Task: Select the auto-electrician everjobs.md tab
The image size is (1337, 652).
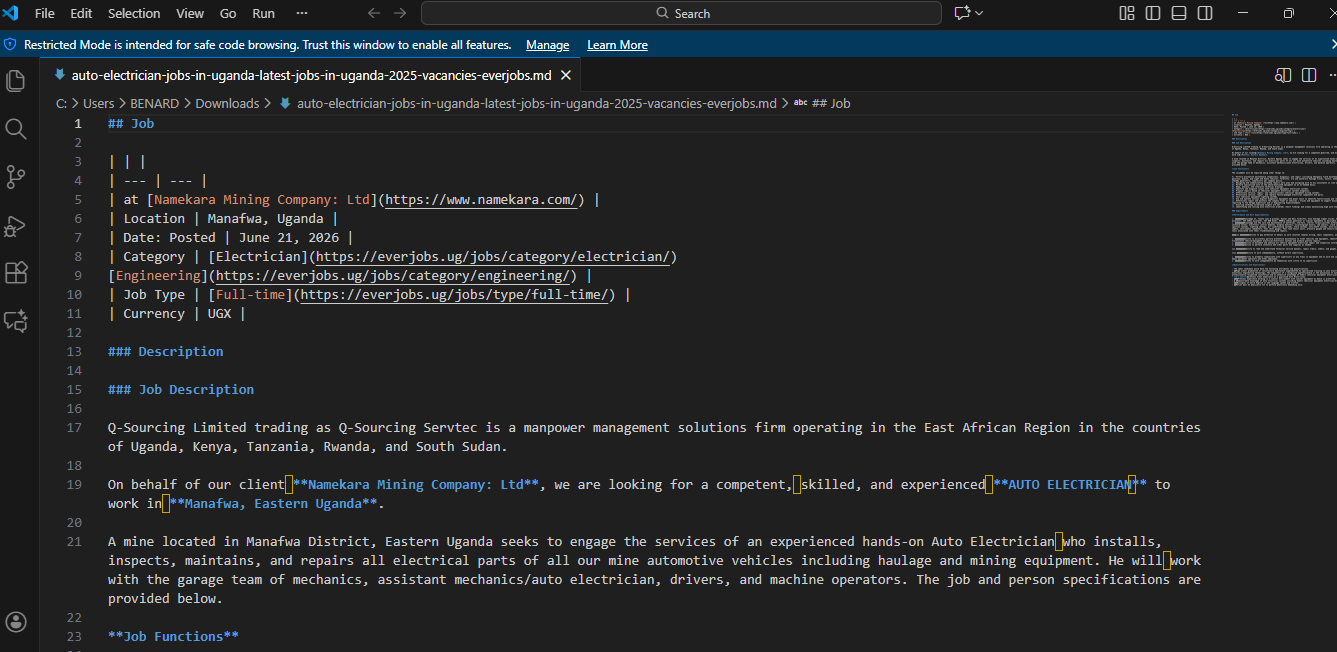Action: click(x=311, y=75)
